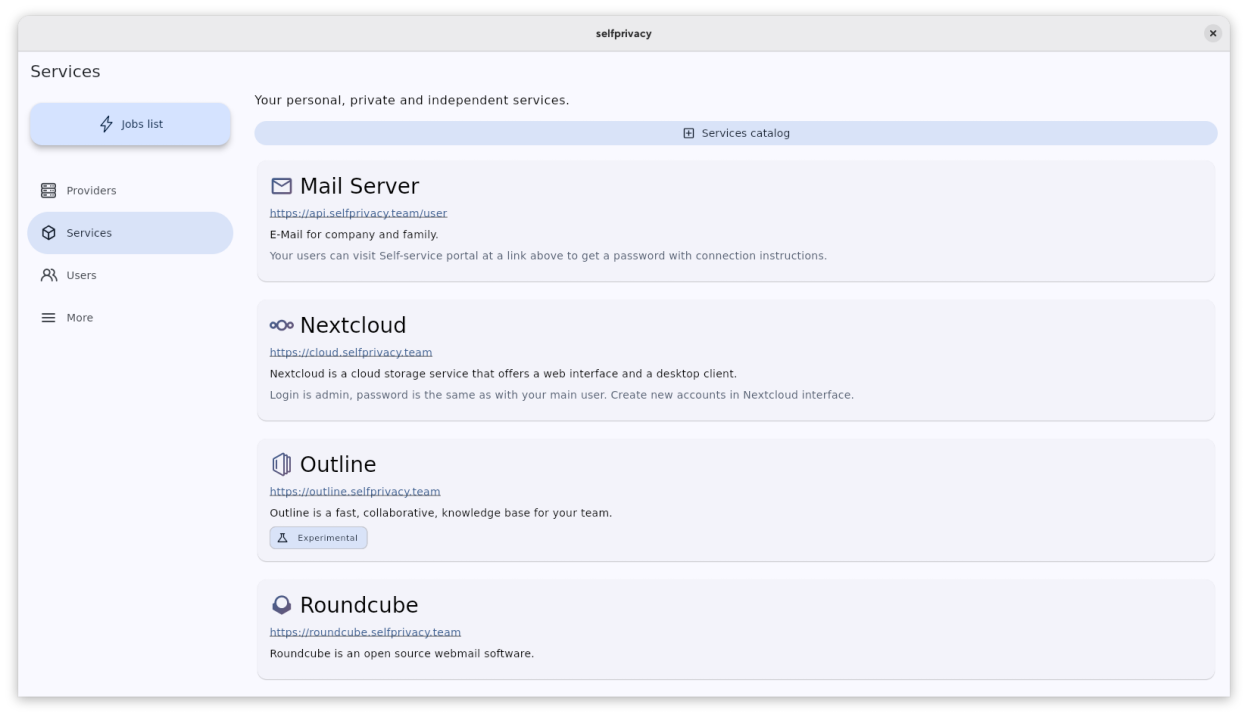Click the plus icon on Services catalog
Screen dimensions: 1248x717
[x=688, y=133]
